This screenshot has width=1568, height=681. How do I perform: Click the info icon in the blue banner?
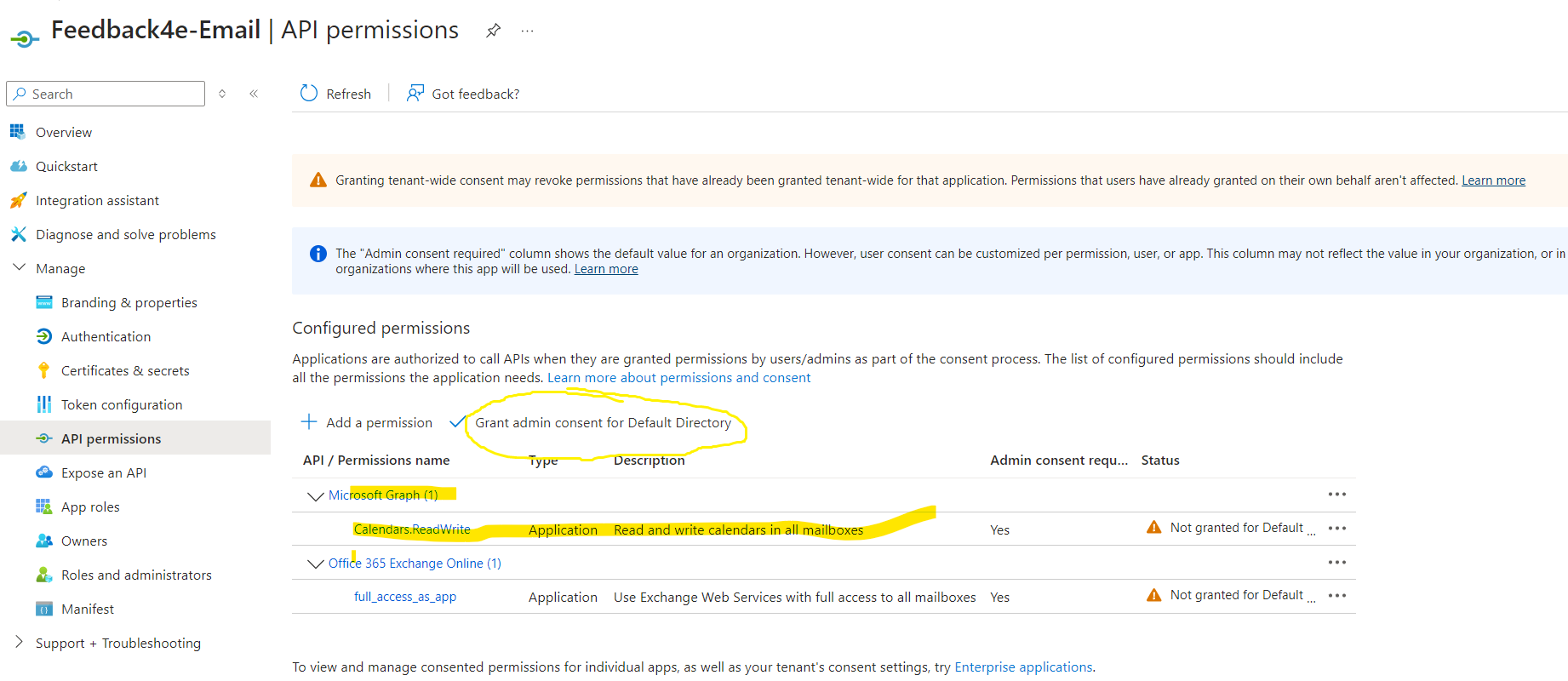pos(318,254)
